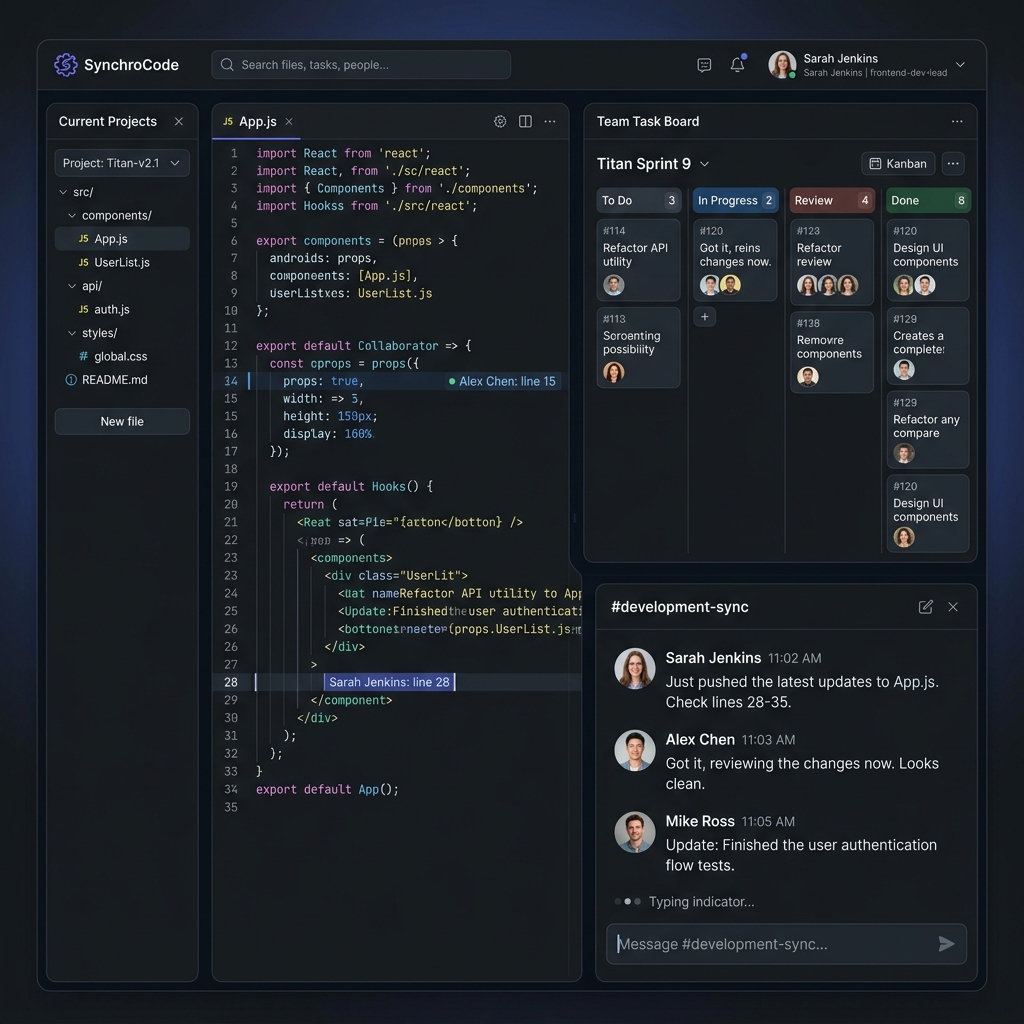The width and height of the screenshot is (1024, 1024).
Task: Click the To Do column header
Action: coord(638,200)
